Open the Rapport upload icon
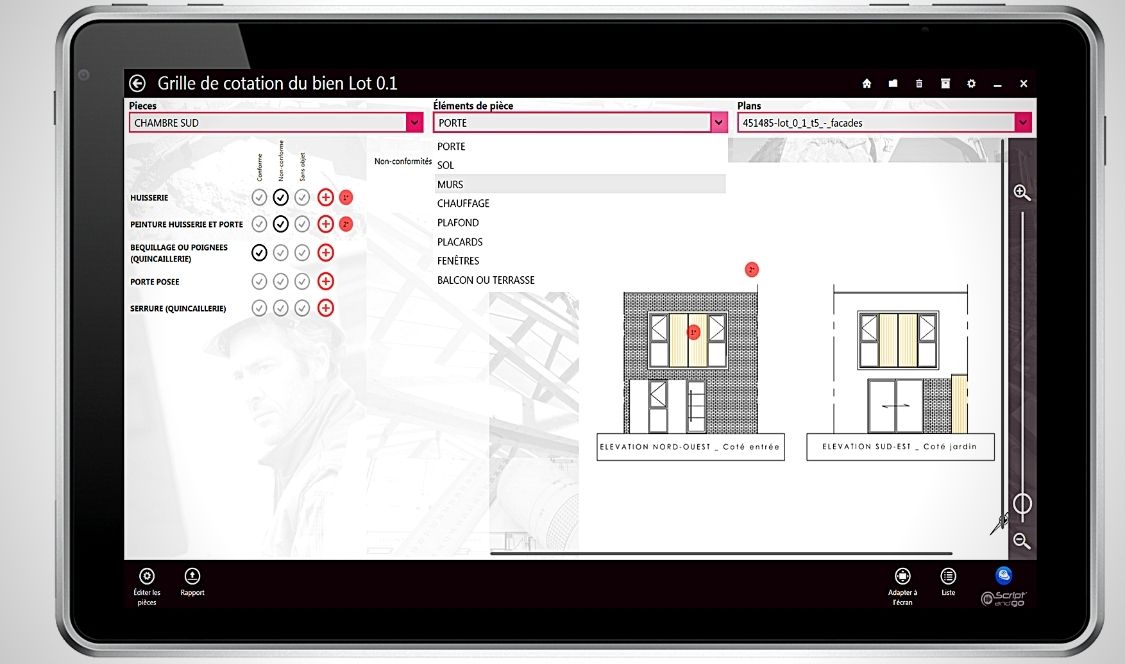Screen dimensions: 1125x664 (192, 576)
